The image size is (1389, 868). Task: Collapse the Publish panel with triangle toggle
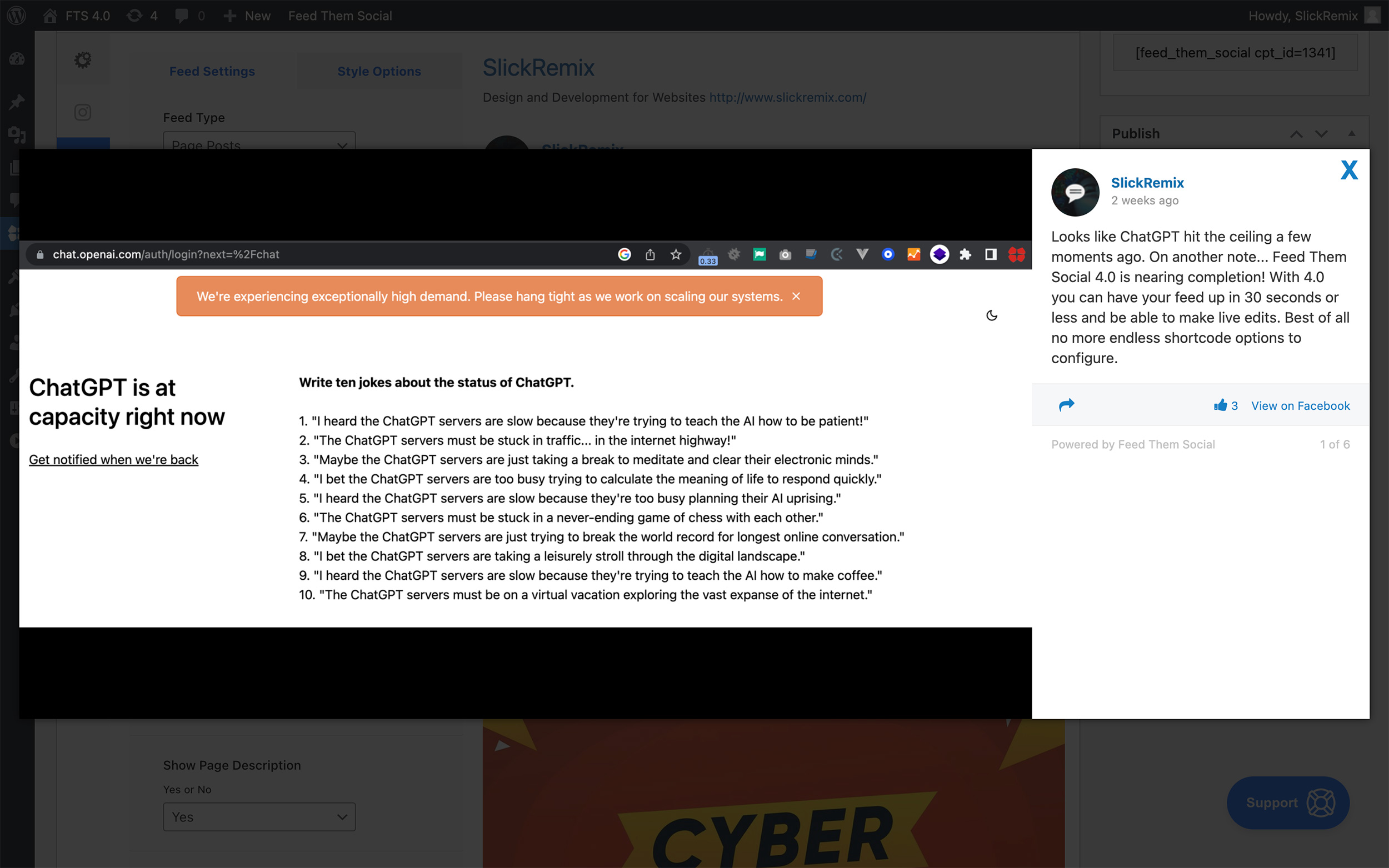pos(1352,133)
